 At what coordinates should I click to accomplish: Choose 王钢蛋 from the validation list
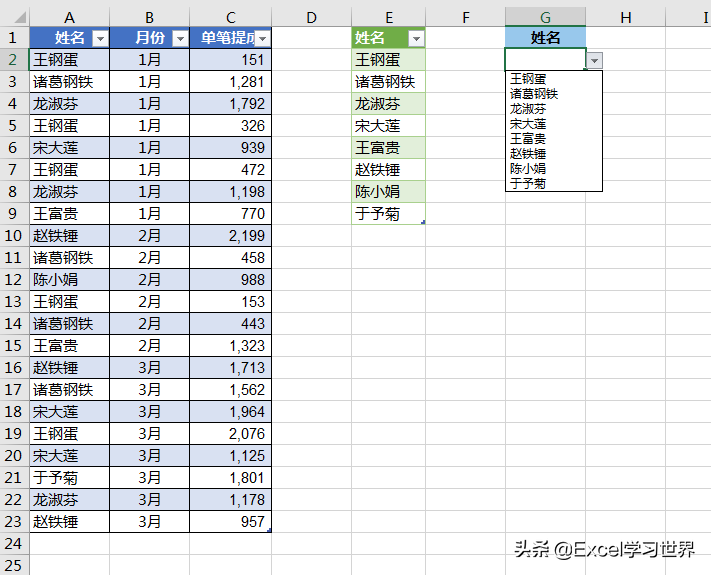(x=554, y=79)
